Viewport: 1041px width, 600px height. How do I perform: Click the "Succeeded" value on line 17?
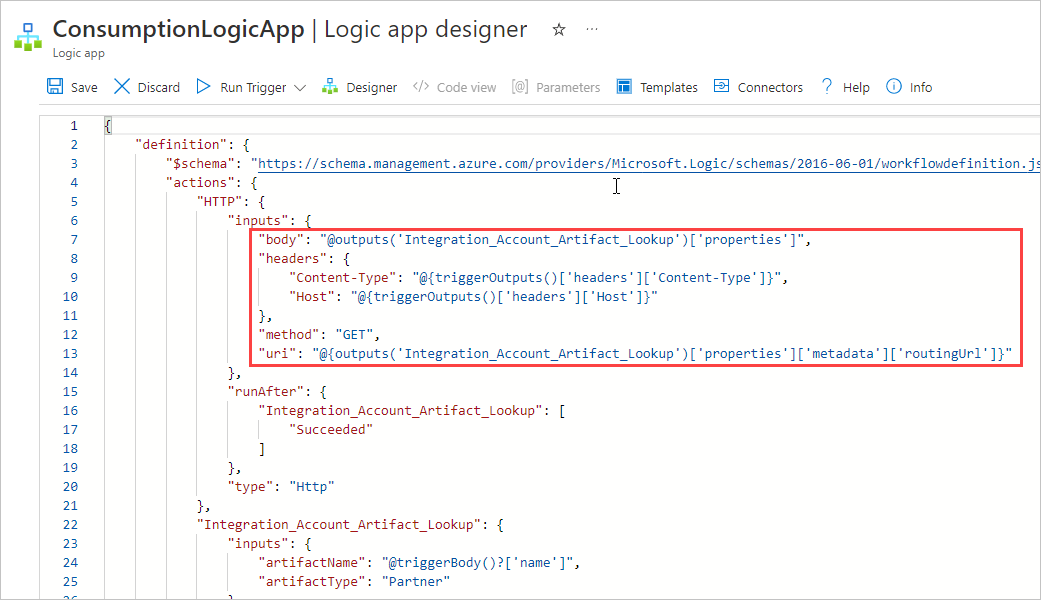point(331,429)
